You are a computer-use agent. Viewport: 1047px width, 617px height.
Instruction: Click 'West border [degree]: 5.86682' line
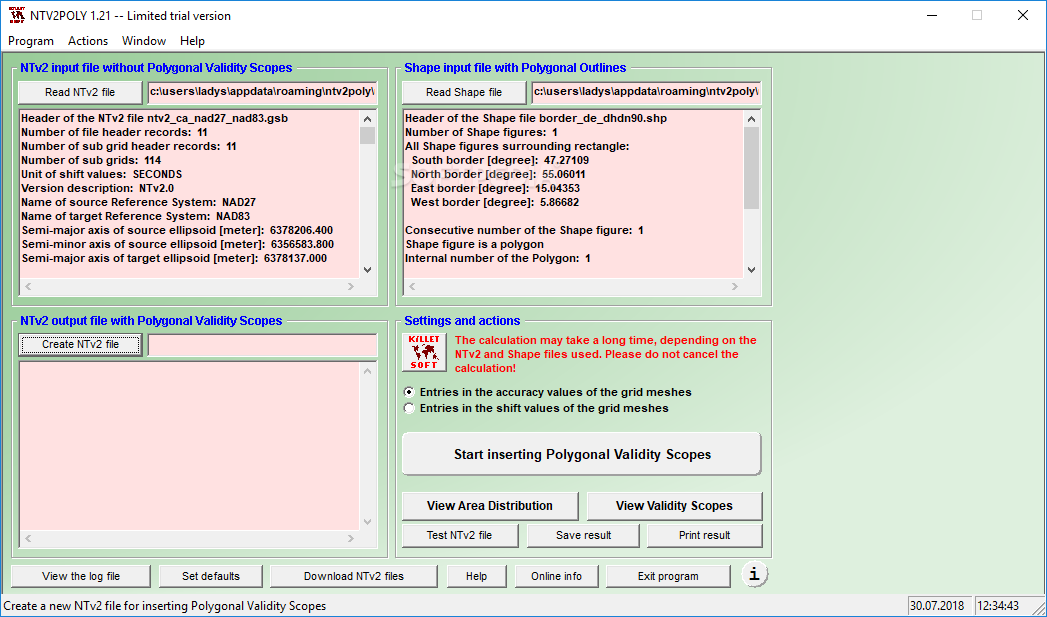(495, 202)
